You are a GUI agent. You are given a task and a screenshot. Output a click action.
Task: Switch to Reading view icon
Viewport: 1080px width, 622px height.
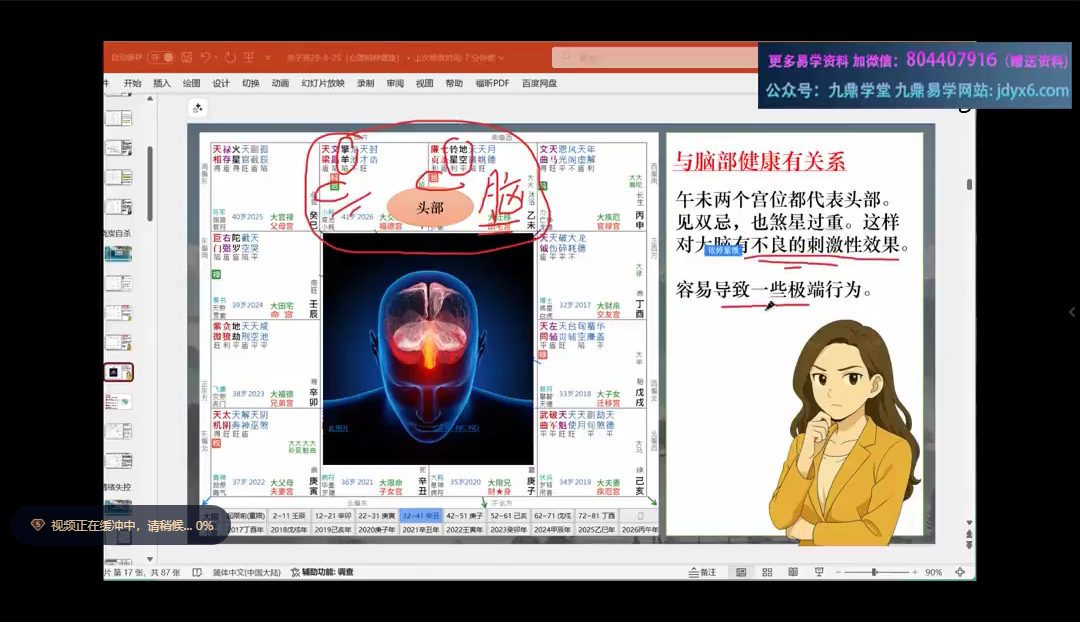pos(793,572)
